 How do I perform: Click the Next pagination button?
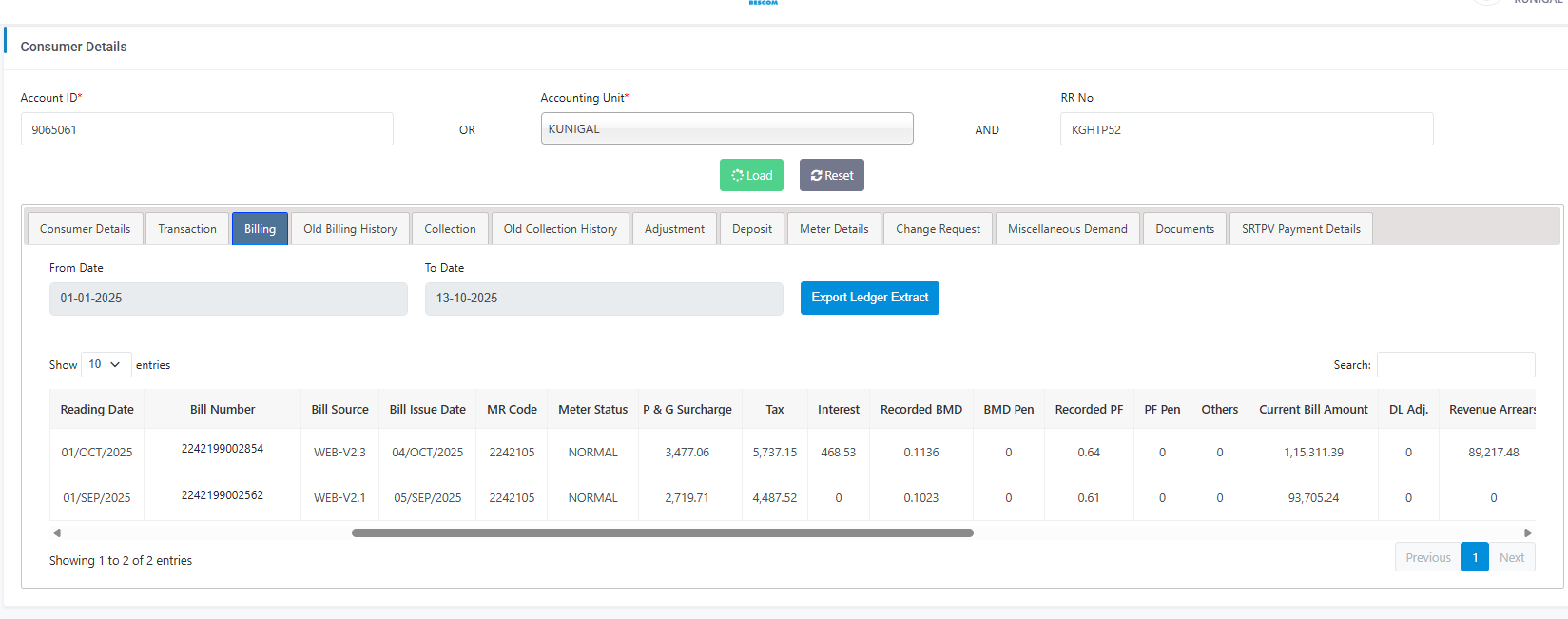pyautogui.click(x=1511, y=557)
